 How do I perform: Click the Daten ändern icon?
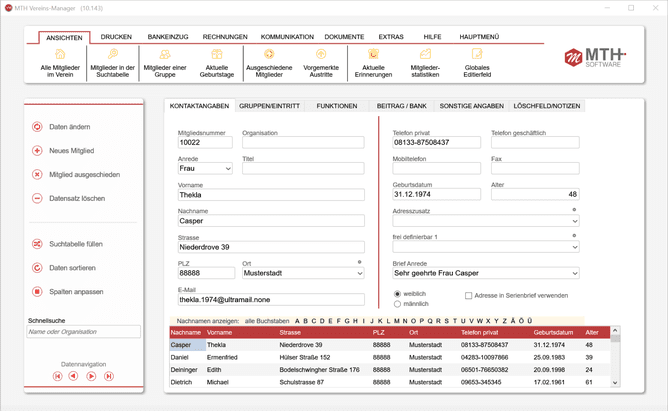[x=37, y=126]
